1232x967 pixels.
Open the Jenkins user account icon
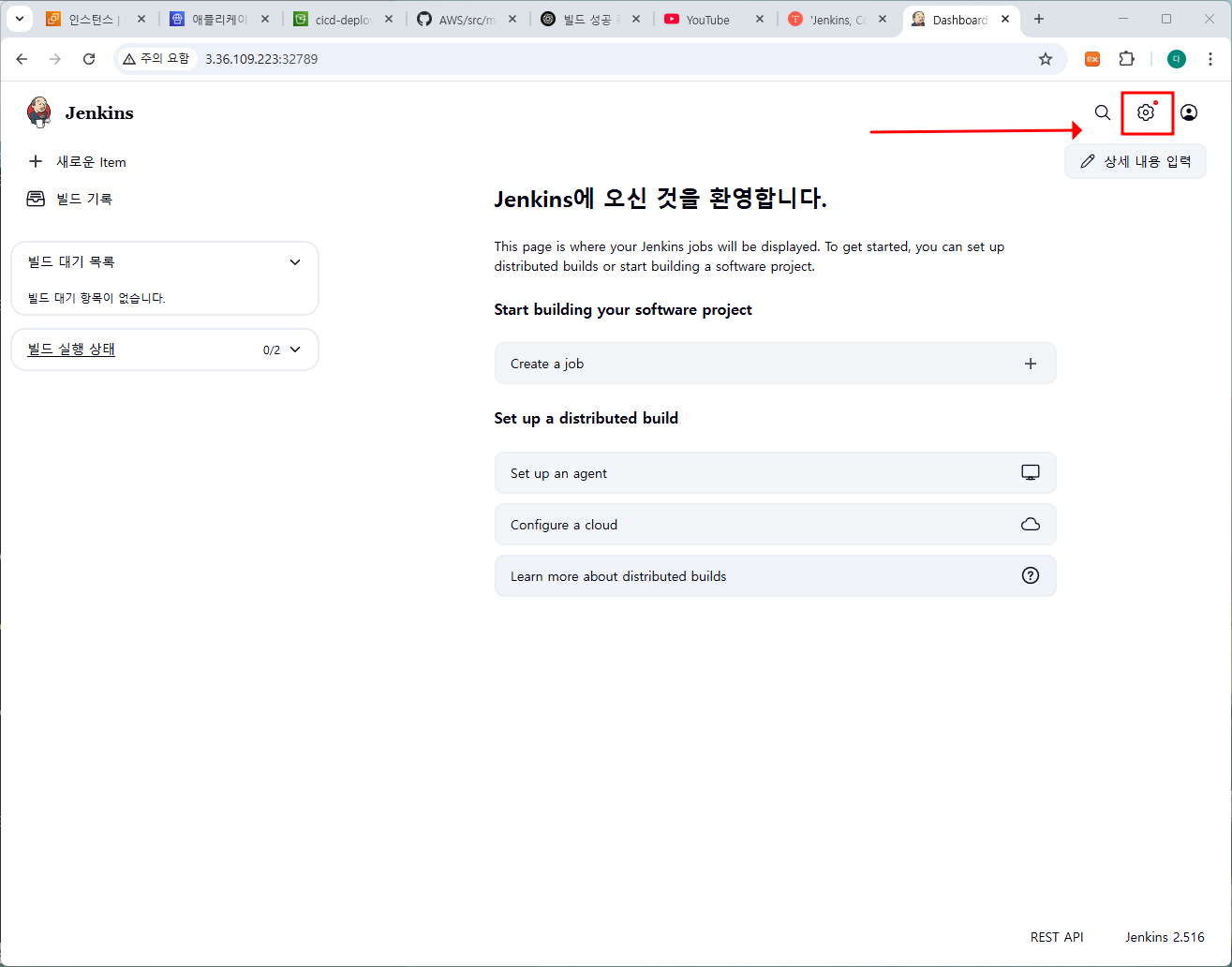1189,112
